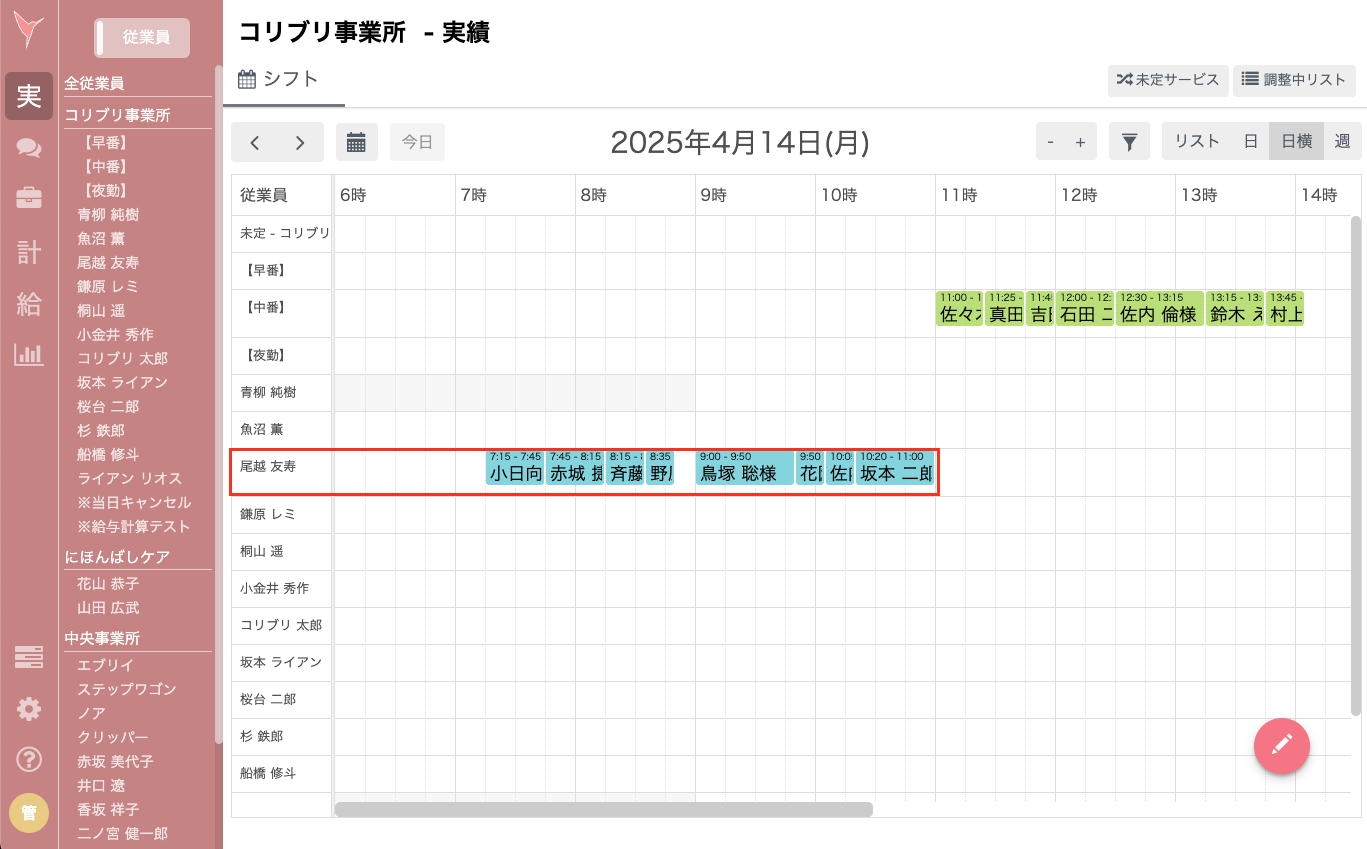Select the 実 (実績) sidebar icon
The width and height of the screenshot is (1367, 849).
(x=28, y=96)
